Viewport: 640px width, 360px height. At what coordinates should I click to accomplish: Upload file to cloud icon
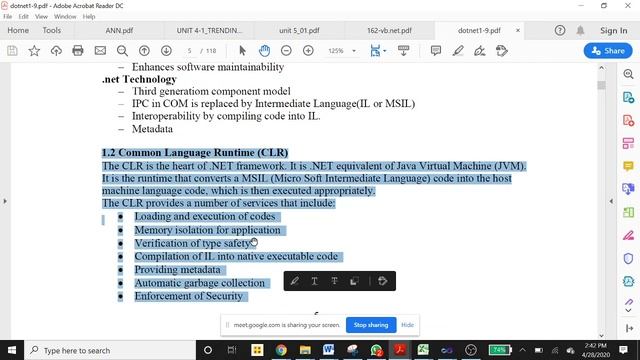56,51
